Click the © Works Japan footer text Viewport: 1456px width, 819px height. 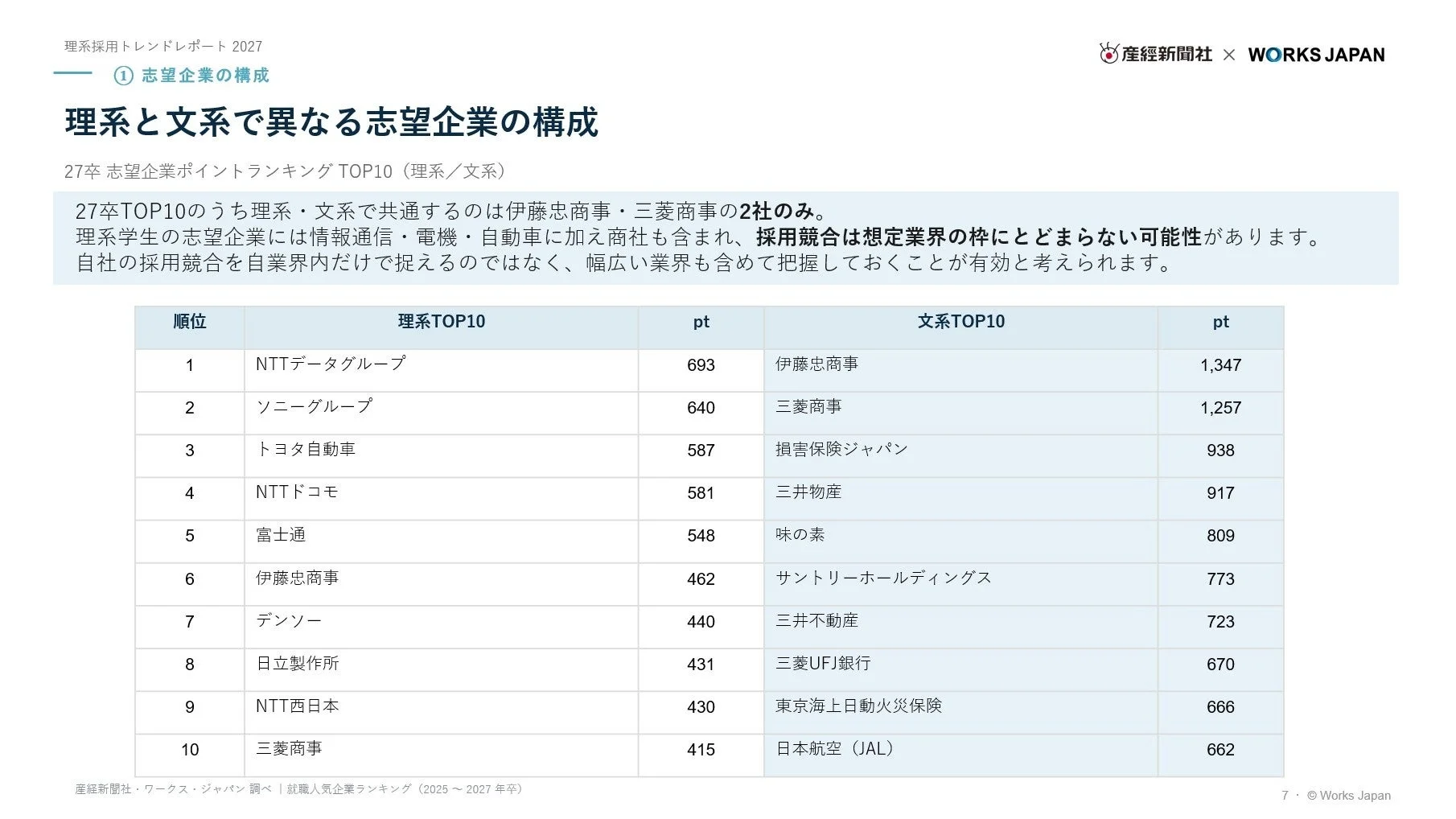1349,796
